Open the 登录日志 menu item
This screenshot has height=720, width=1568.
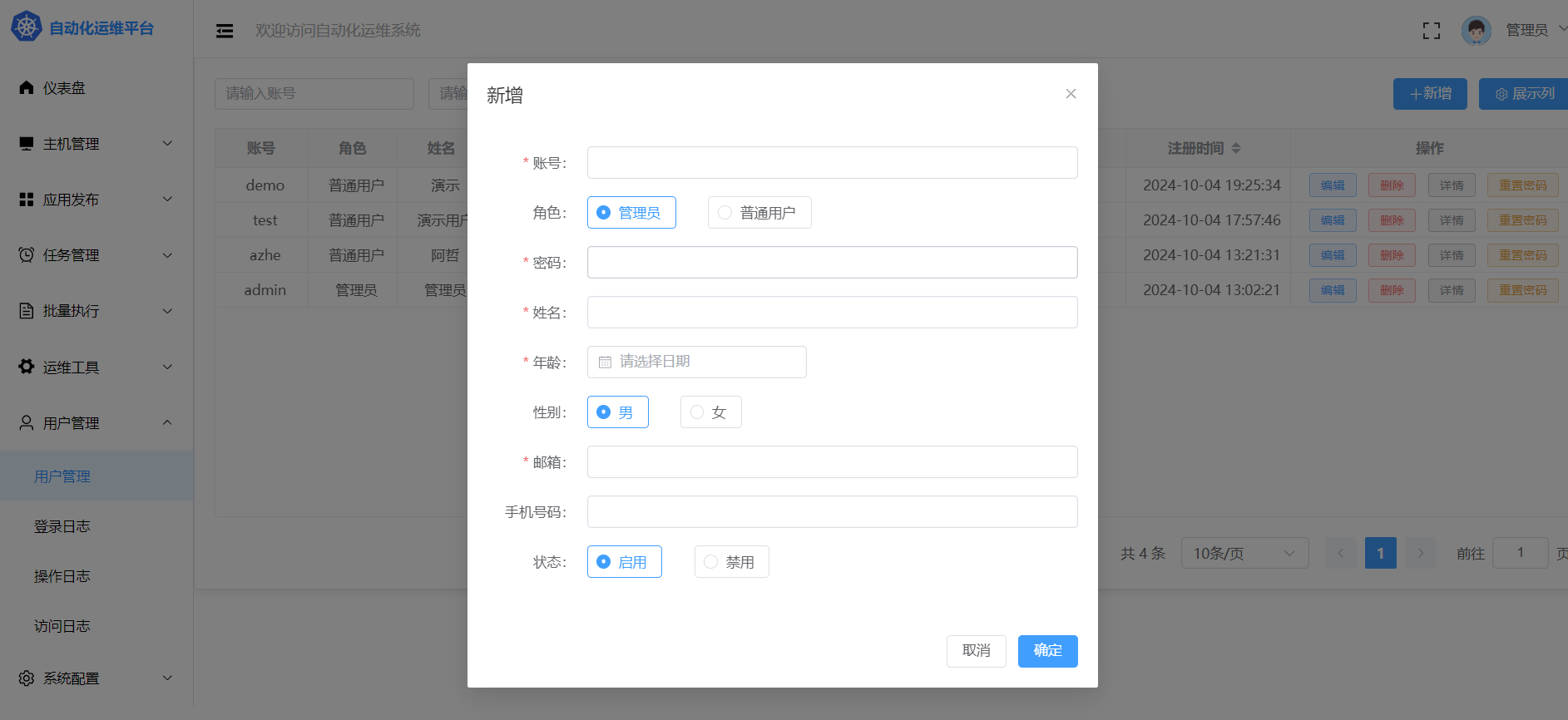(62, 526)
